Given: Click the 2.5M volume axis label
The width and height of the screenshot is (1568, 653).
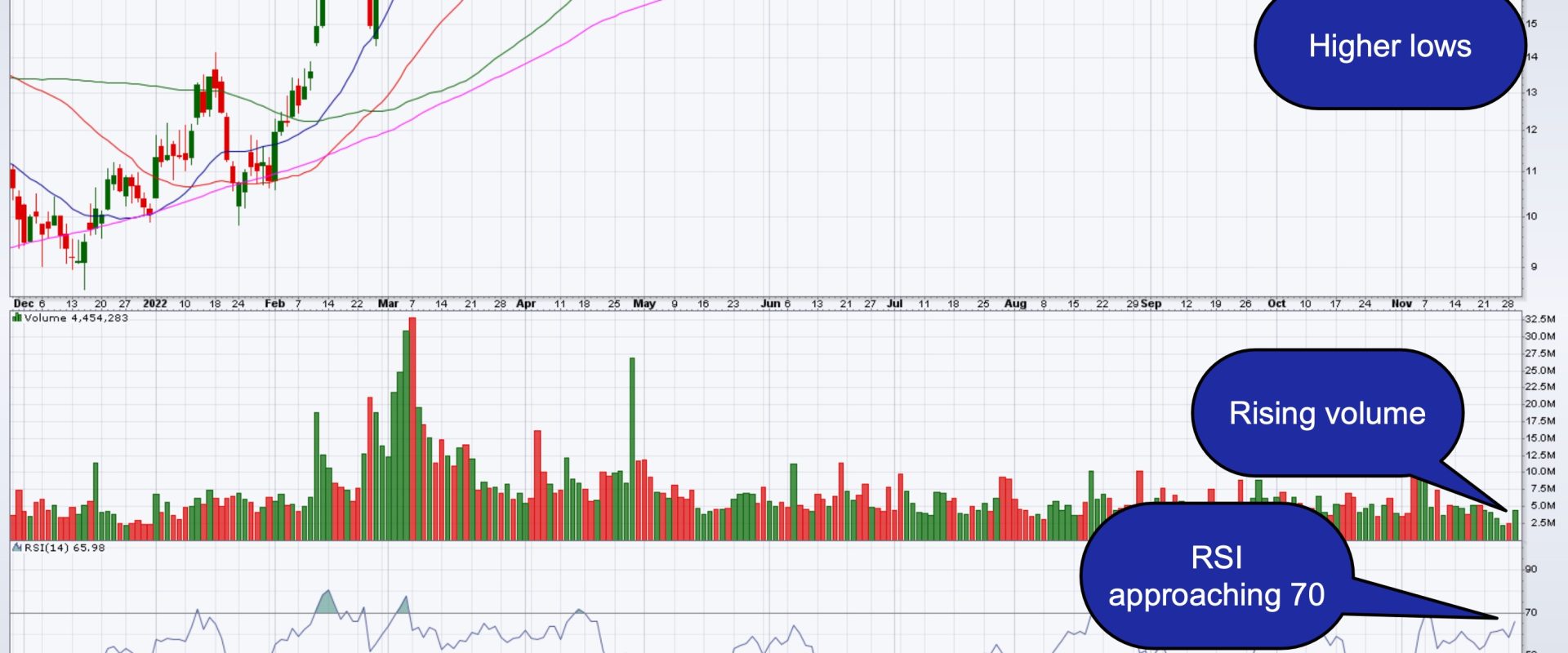Looking at the screenshot, I should pos(1543,523).
